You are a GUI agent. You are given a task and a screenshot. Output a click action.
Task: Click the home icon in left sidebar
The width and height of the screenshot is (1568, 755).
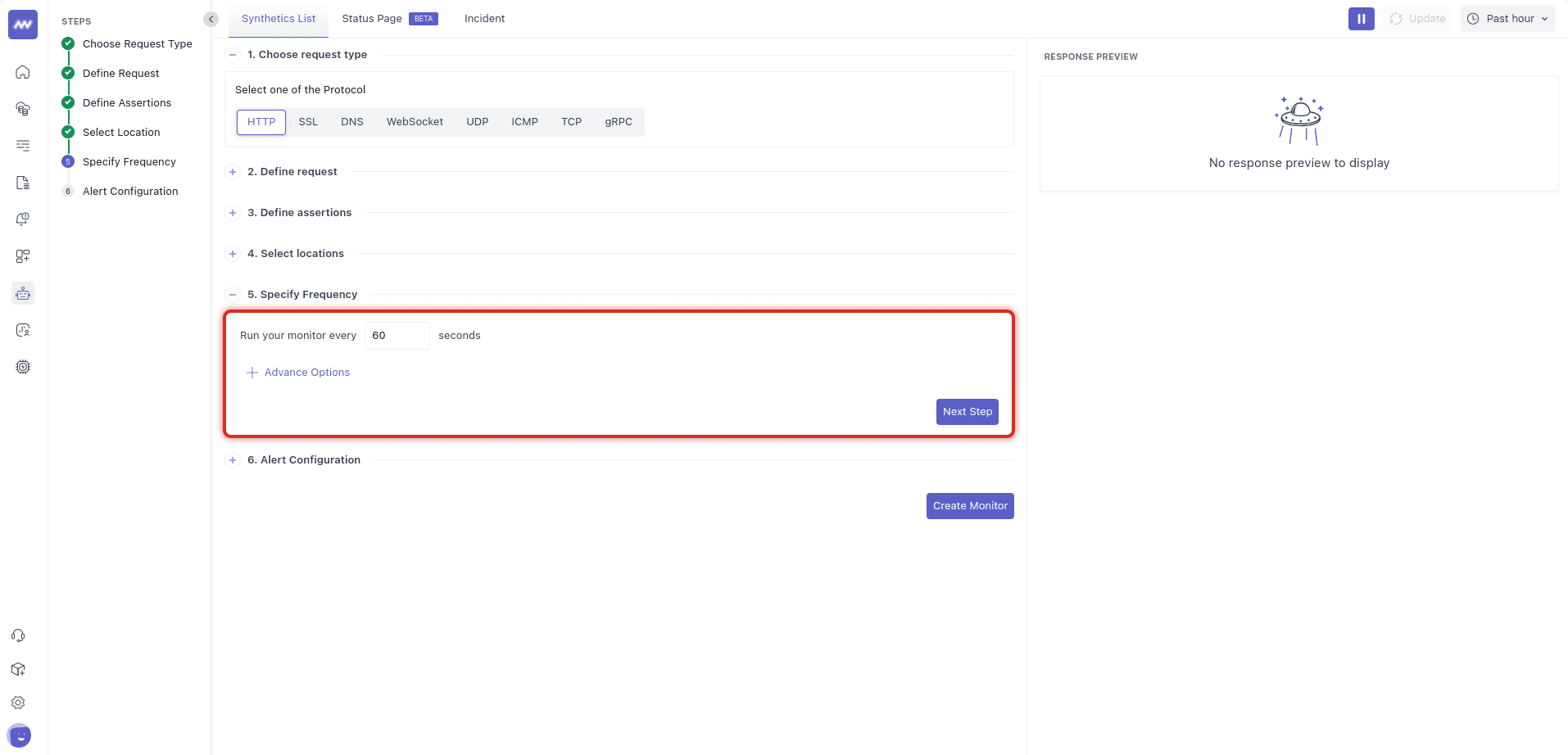click(23, 72)
